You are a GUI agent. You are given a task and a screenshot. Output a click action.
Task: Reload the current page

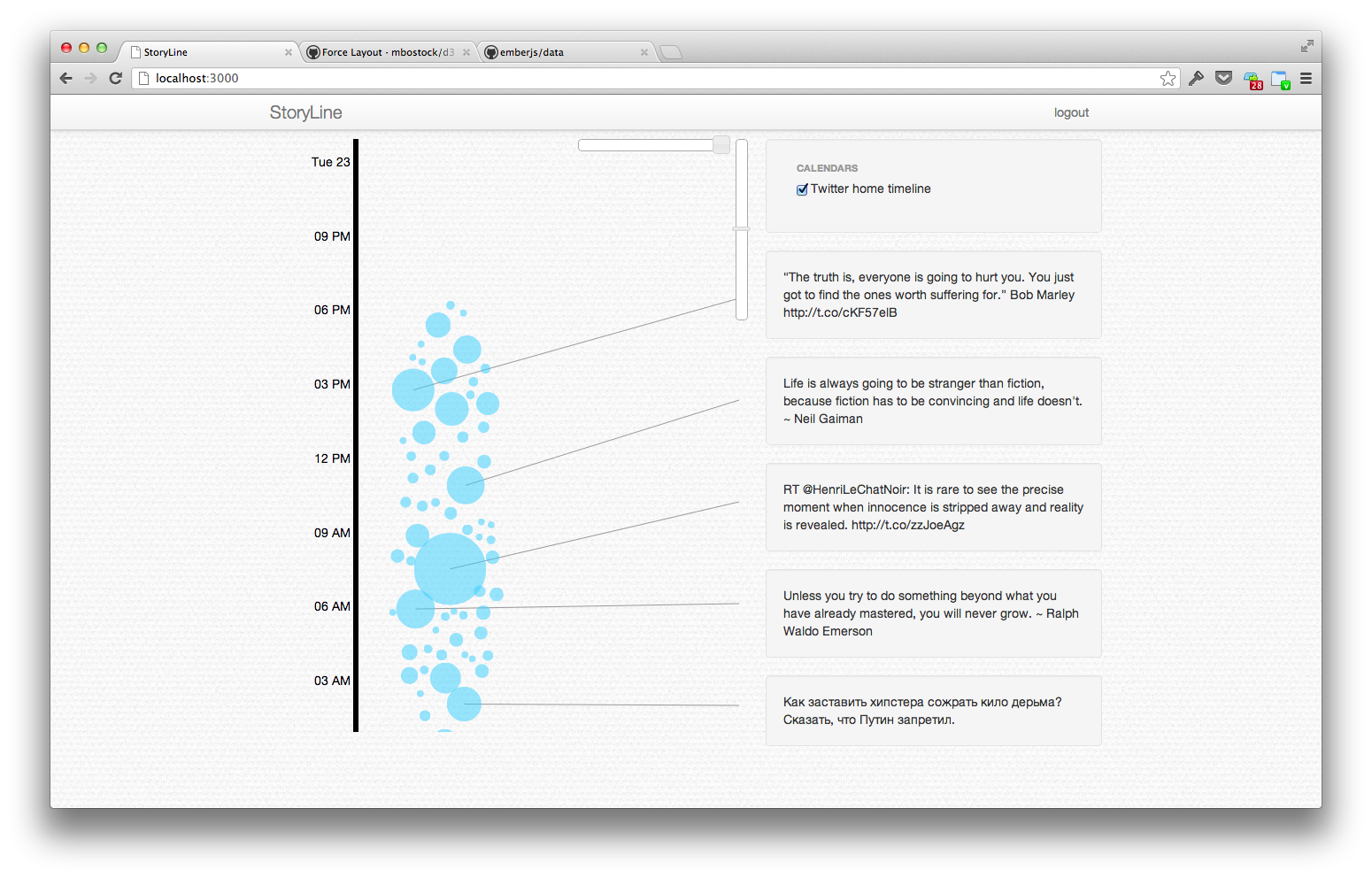[115, 79]
